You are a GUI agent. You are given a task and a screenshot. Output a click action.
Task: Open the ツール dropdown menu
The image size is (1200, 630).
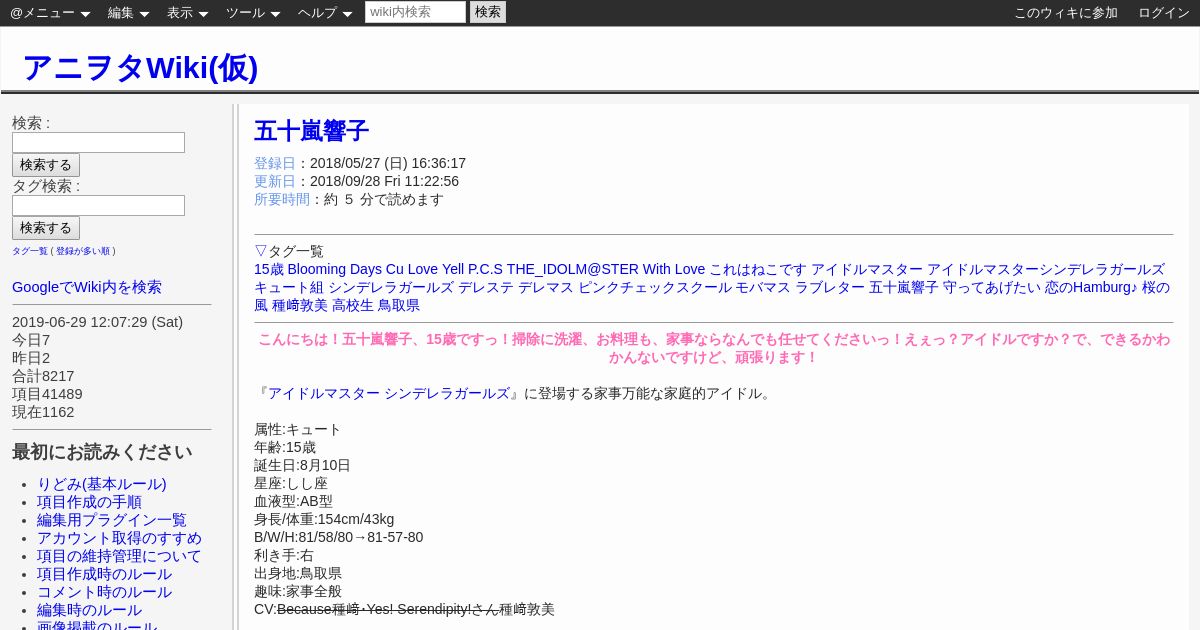point(253,13)
